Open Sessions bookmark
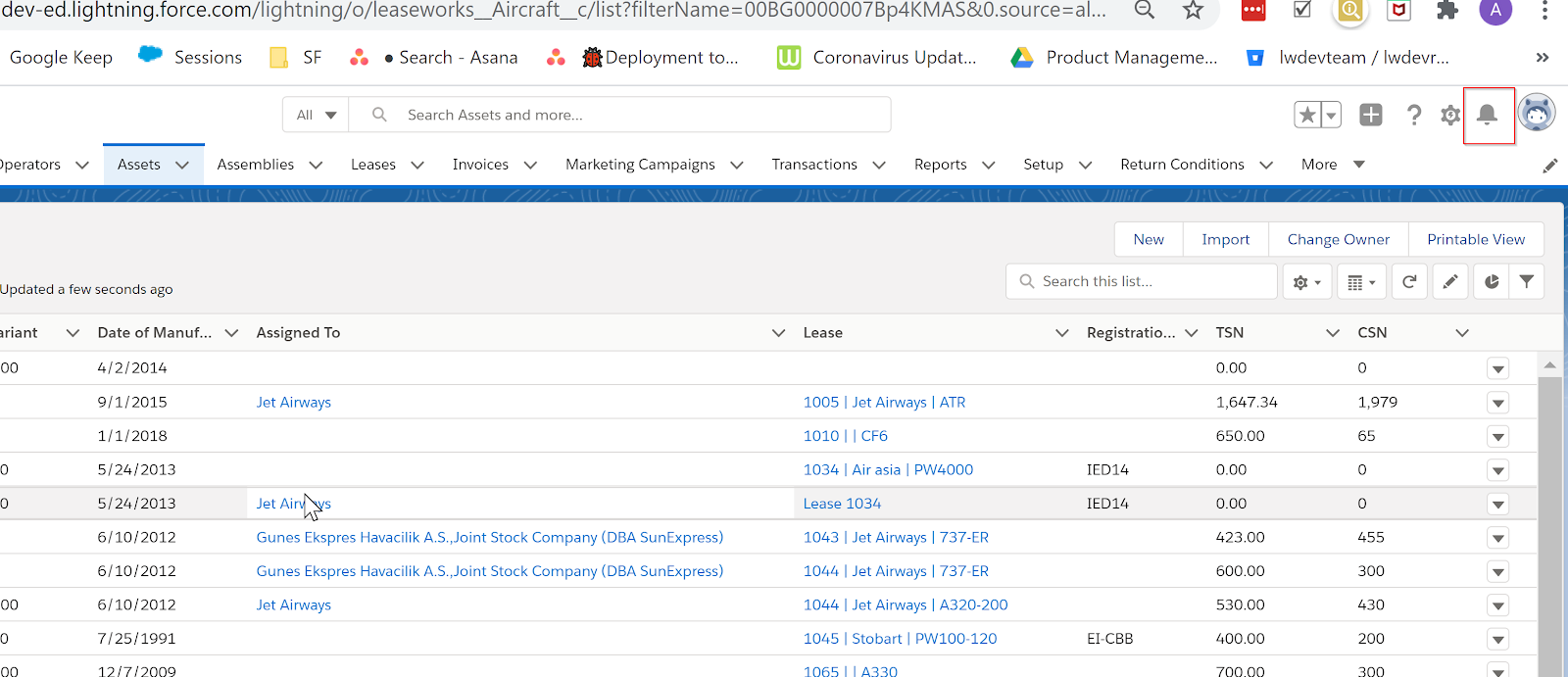This screenshot has height=677, width=1568. [190, 57]
